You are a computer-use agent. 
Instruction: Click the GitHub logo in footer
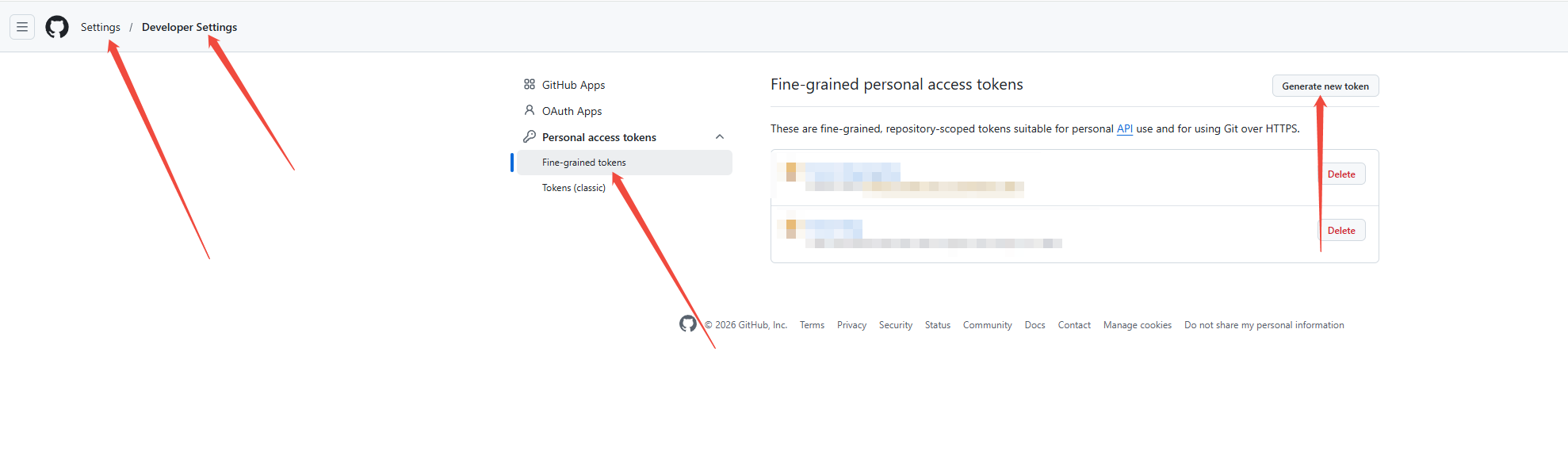coord(687,323)
